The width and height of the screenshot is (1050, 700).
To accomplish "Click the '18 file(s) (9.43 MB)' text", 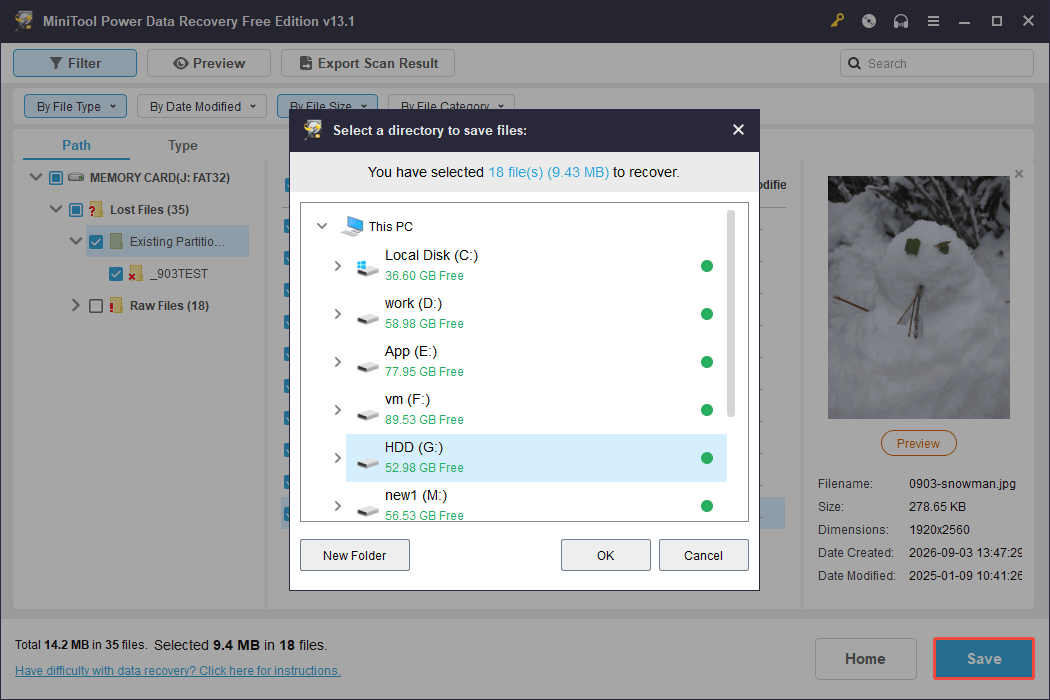I will tap(548, 172).
